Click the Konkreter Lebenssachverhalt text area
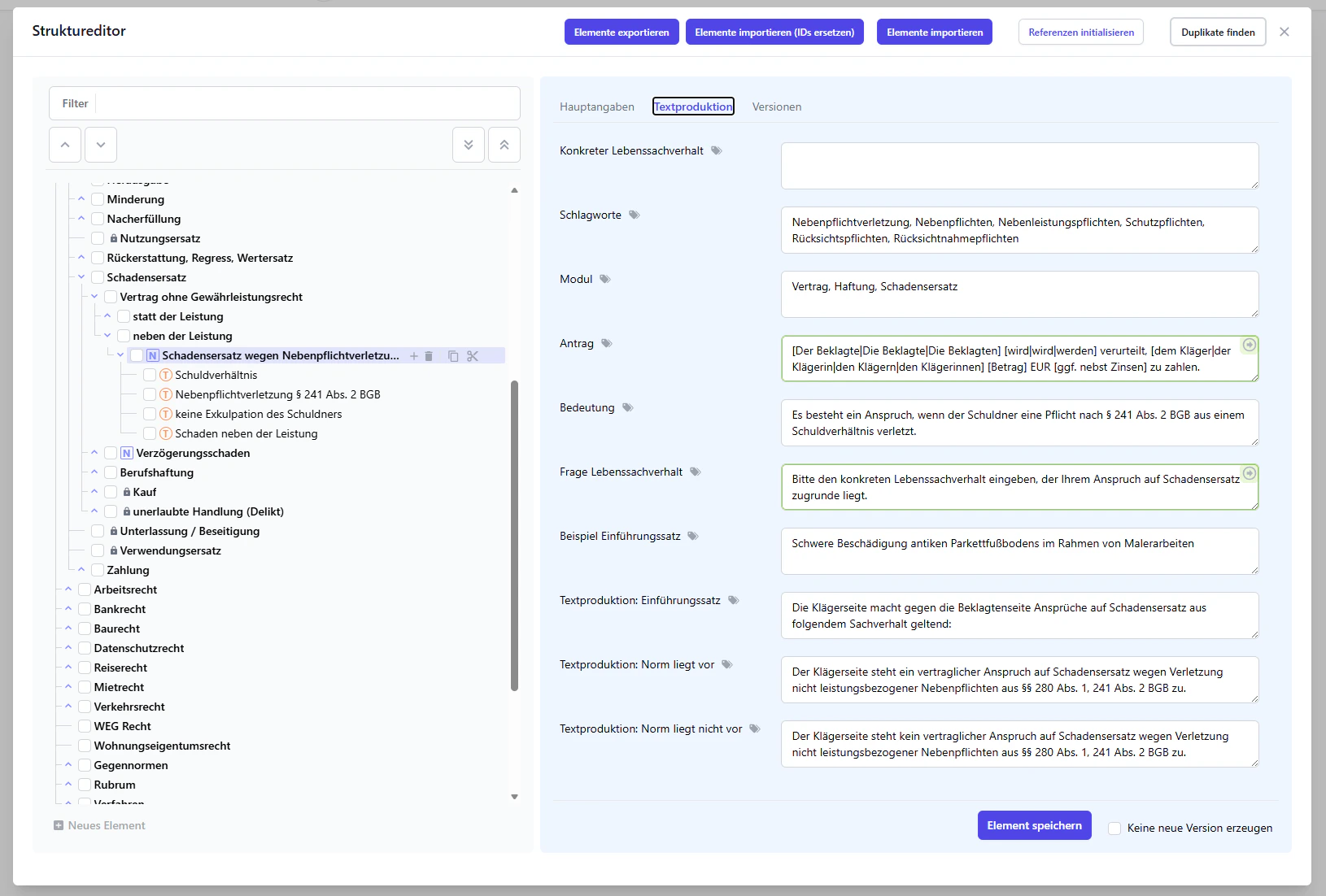This screenshot has height=896, width=1326. coord(1020,166)
